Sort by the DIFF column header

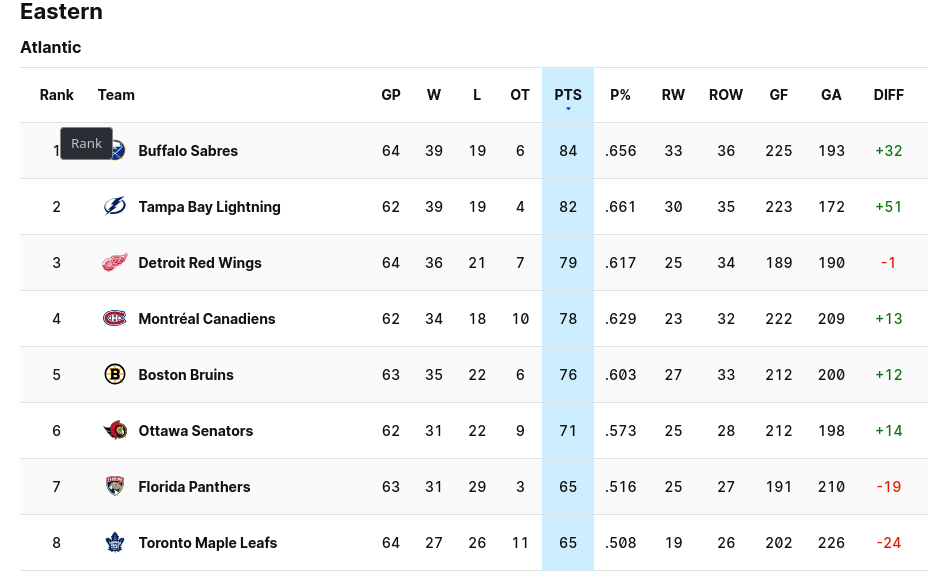tap(888, 95)
